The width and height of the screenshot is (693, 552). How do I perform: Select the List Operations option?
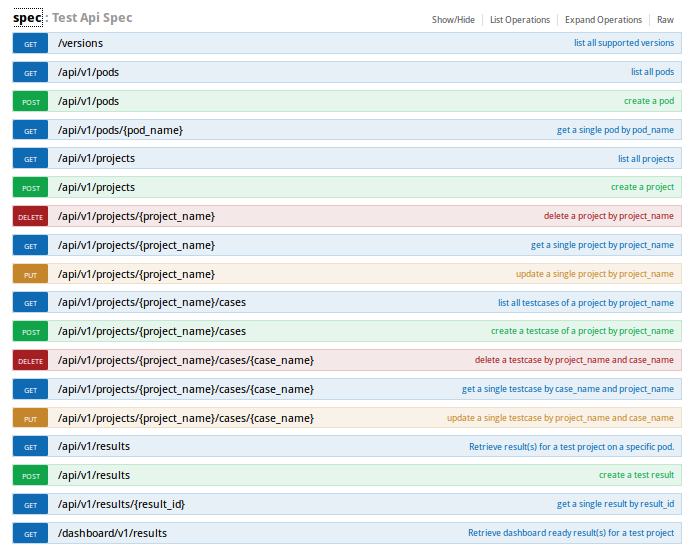(520, 20)
